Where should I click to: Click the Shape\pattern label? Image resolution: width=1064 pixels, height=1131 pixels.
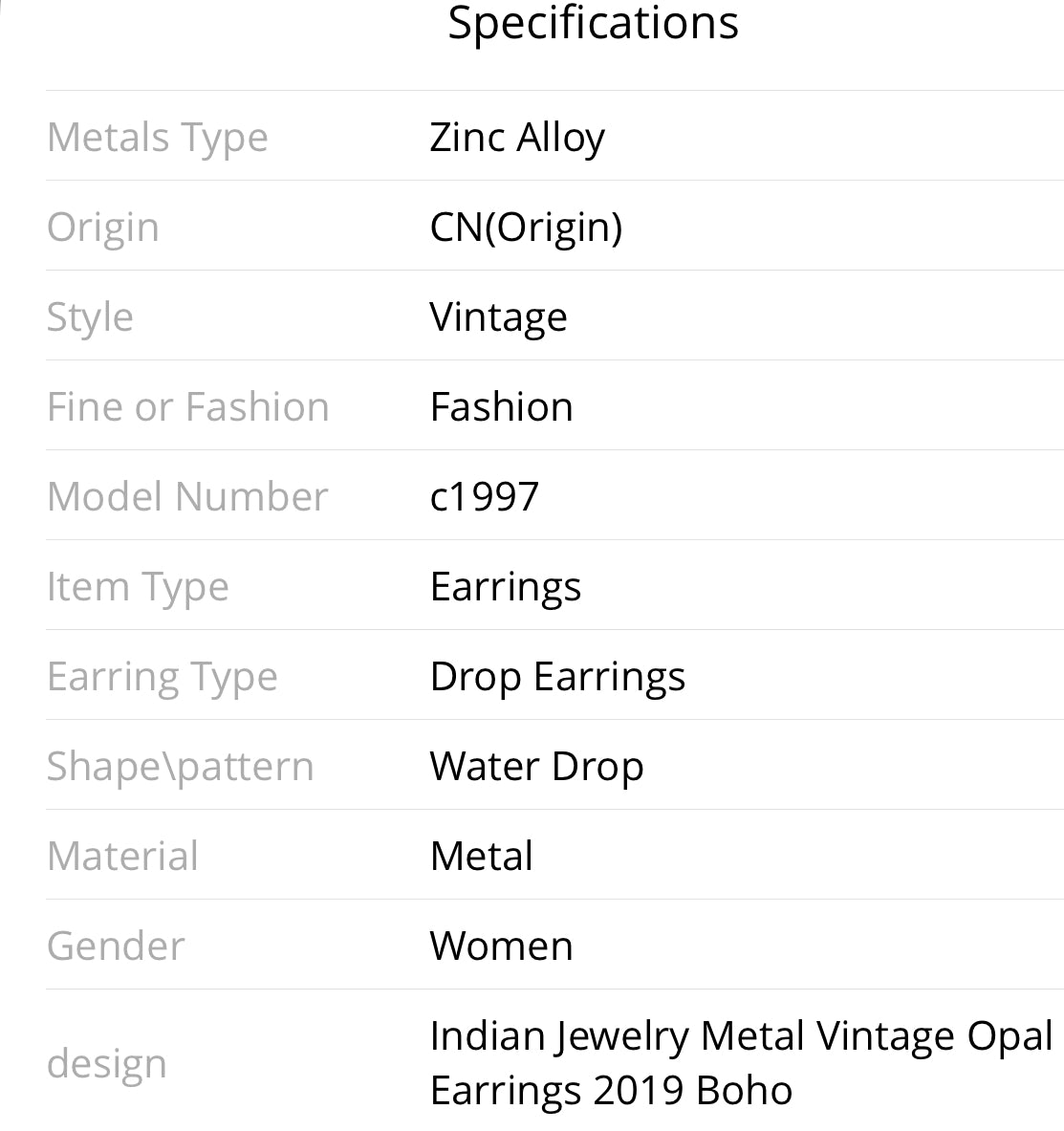pos(181,767)
